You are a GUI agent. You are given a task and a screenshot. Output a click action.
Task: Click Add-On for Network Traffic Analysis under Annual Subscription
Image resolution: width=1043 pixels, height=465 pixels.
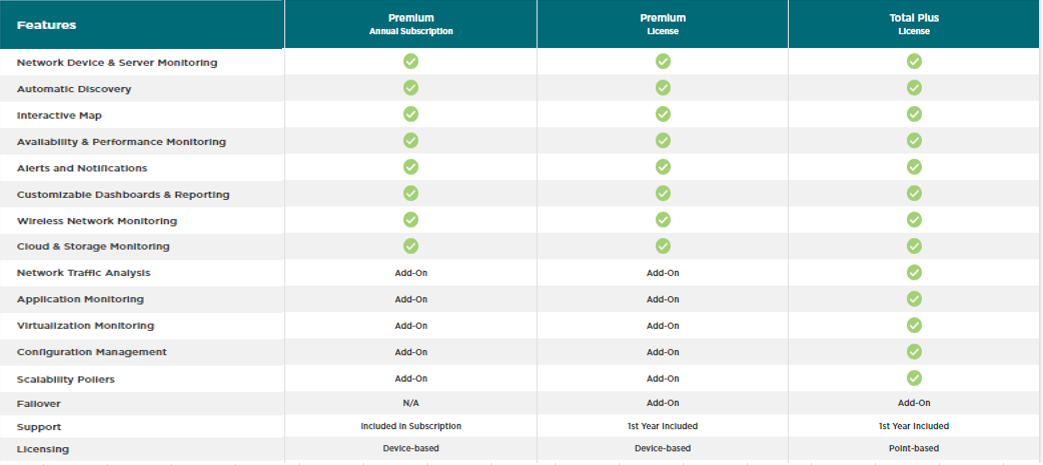click(411, 273)
